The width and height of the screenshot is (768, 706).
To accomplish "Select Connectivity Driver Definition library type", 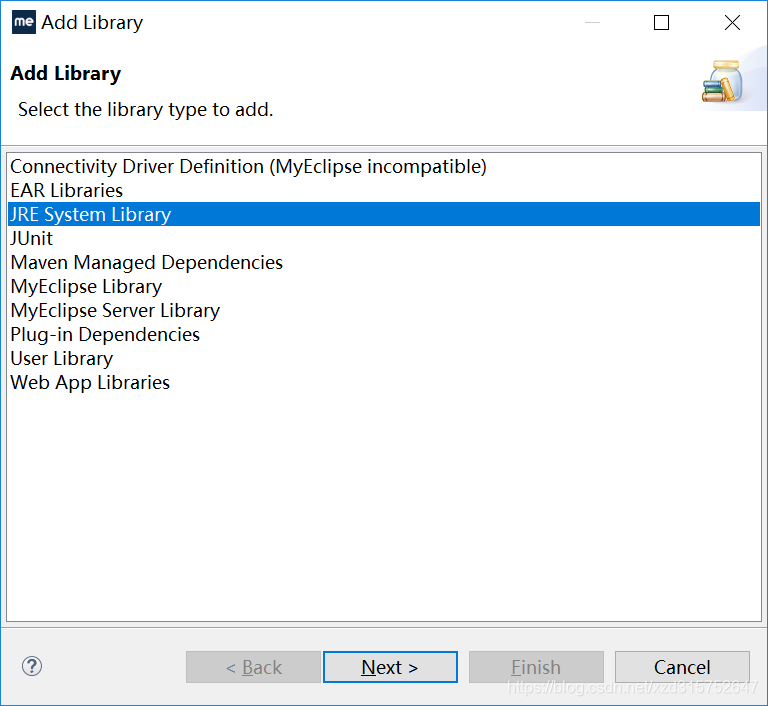I will click(384, 167).
